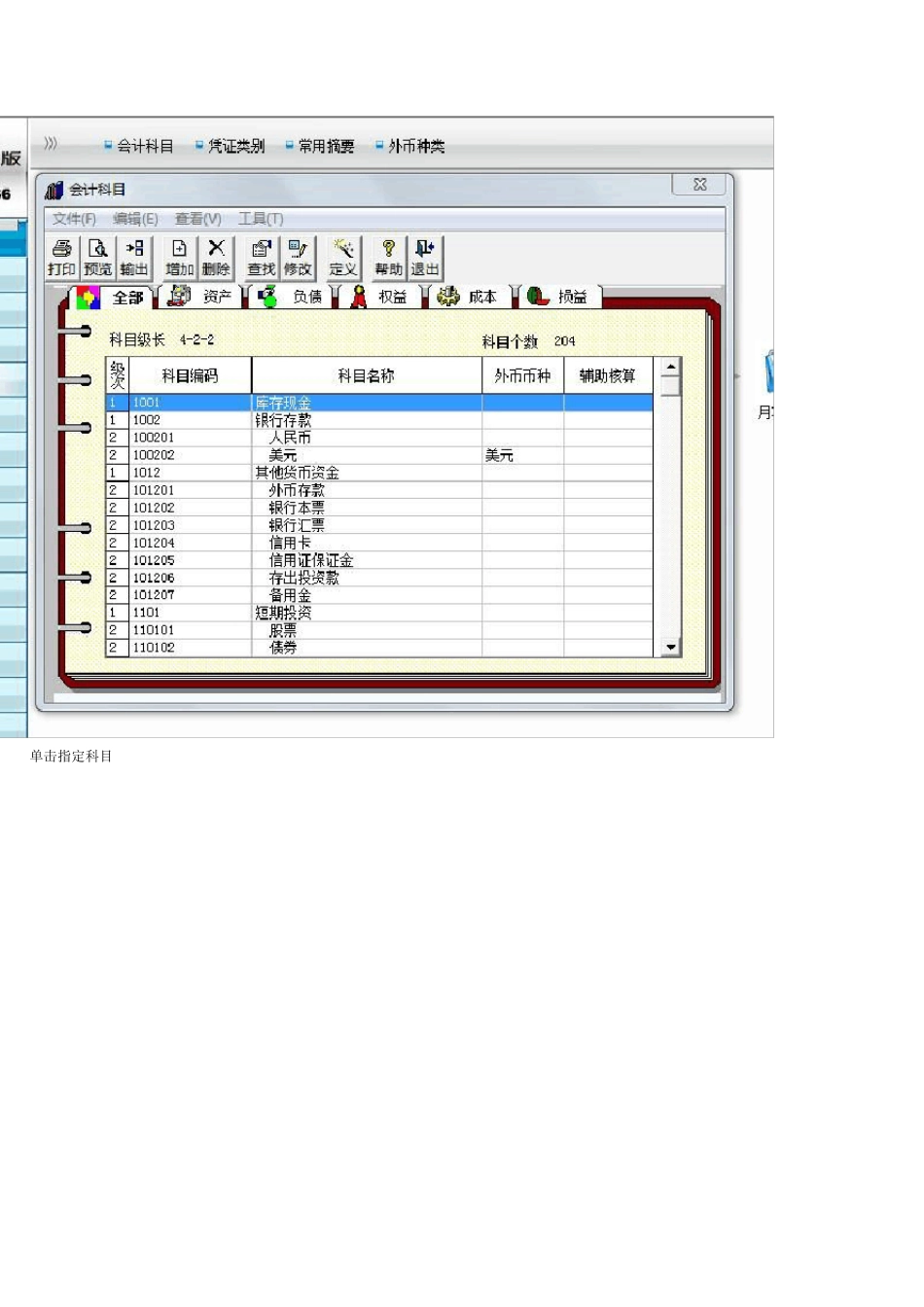
Task: Click the 打印 print toolbar icon
Action: (62, 258)
